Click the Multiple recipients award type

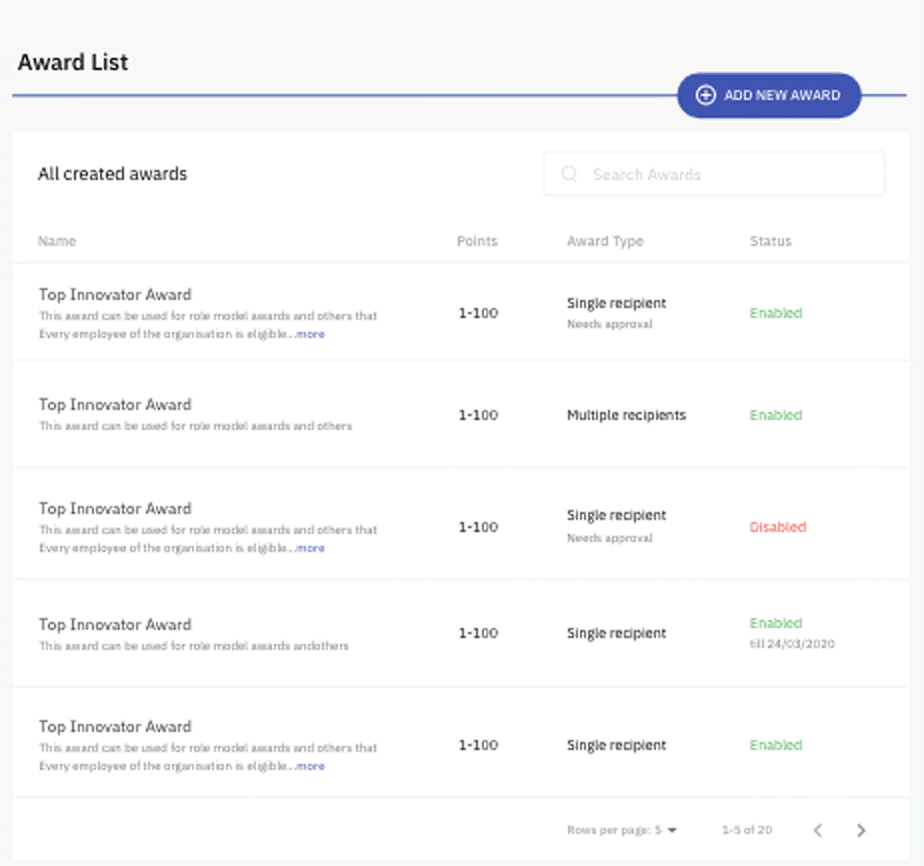(x=626, y=415)
